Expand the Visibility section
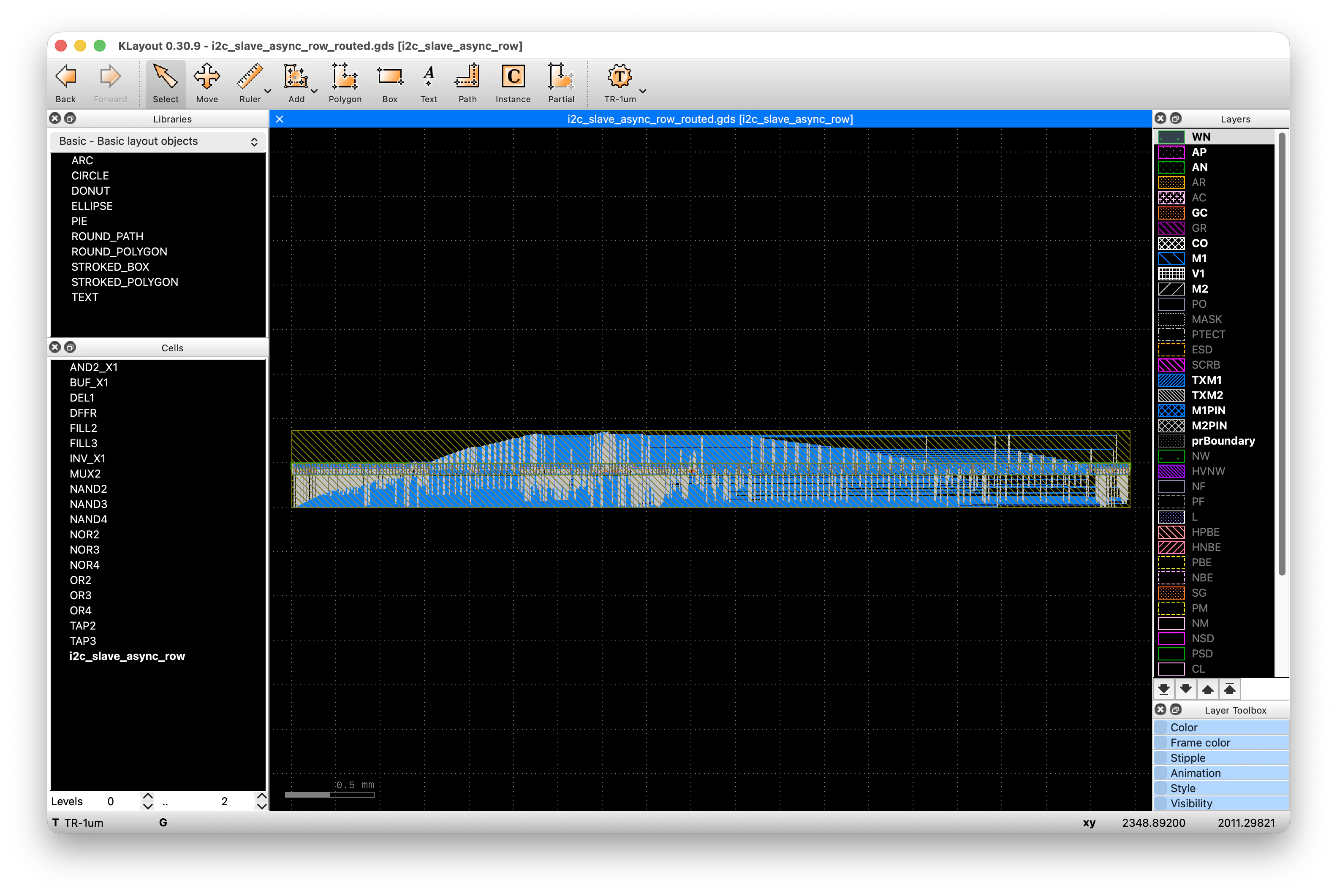Screen dimensions: 1337x896 1221,803
